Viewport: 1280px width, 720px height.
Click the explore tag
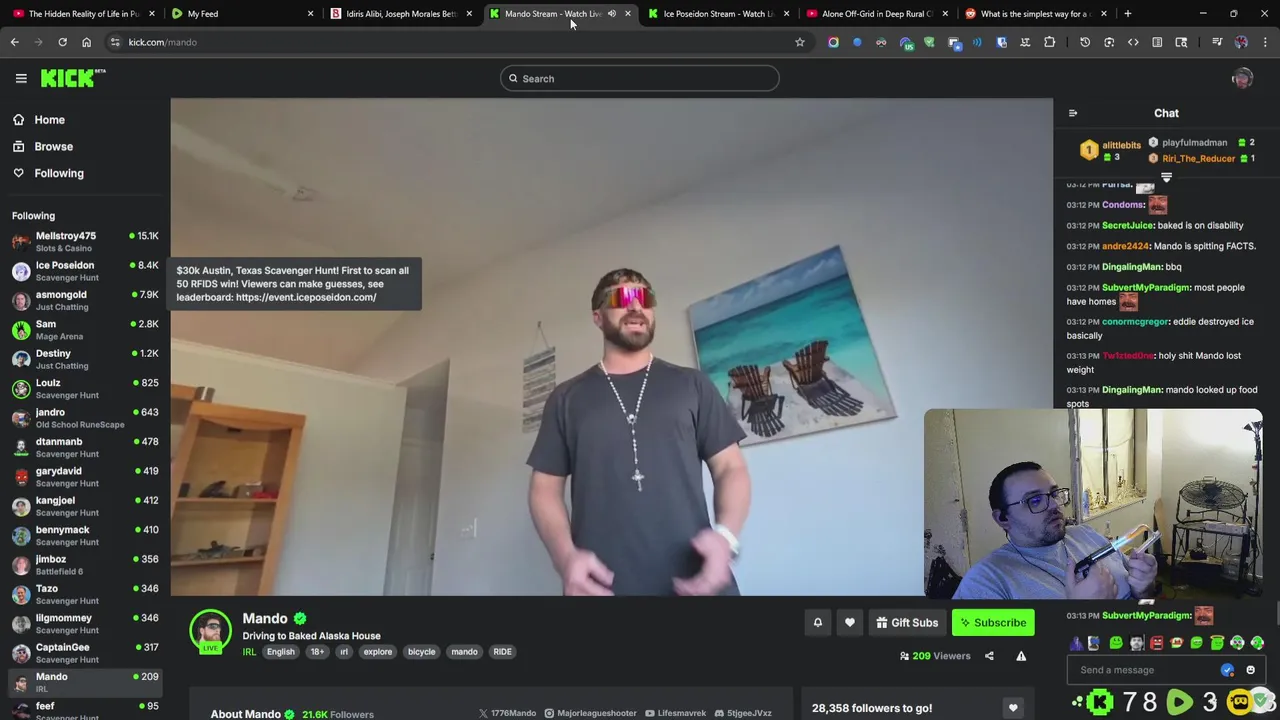(377, 652)
